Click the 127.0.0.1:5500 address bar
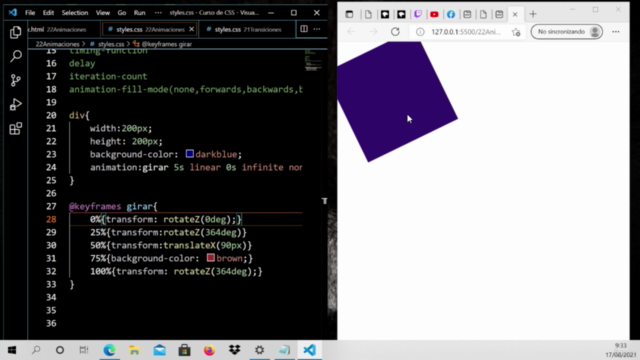The width and height of the screenshot is (640, 360). 466,31
